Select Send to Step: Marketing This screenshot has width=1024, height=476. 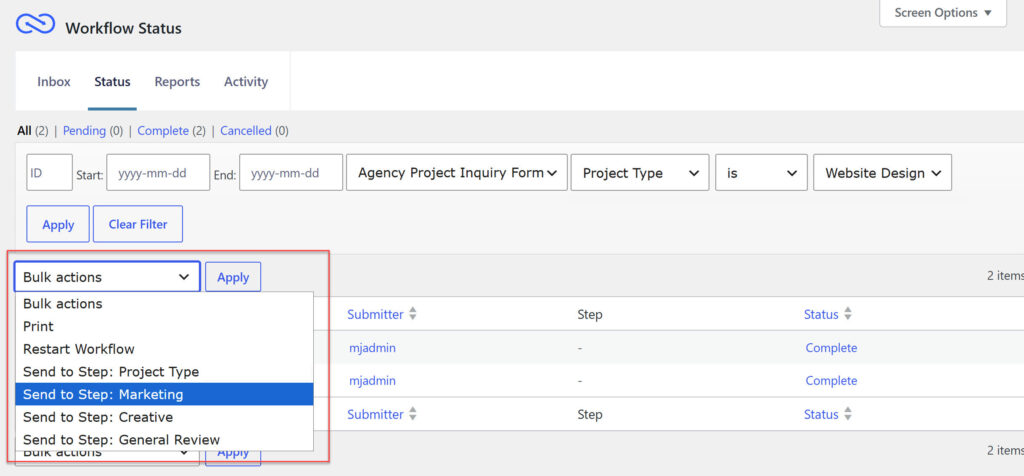point(164,394)
